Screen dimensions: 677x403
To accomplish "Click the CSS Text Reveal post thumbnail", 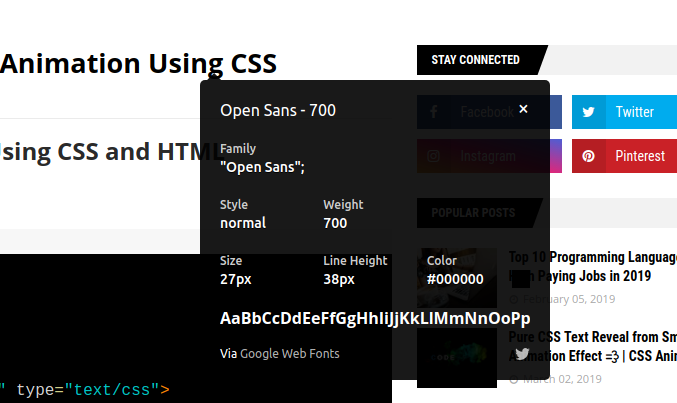I will [x=457, y=357].
